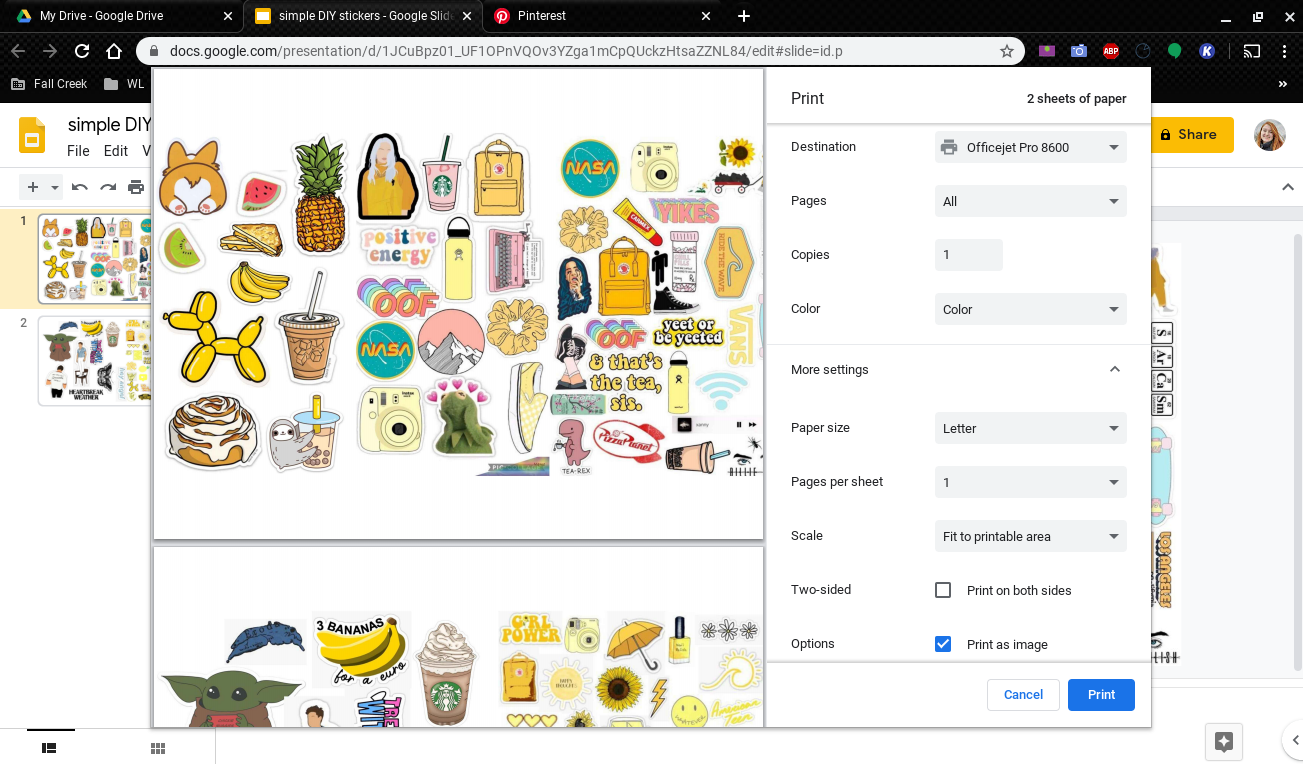
Task: Disable the Print as image checkbox
Action: 943,643
